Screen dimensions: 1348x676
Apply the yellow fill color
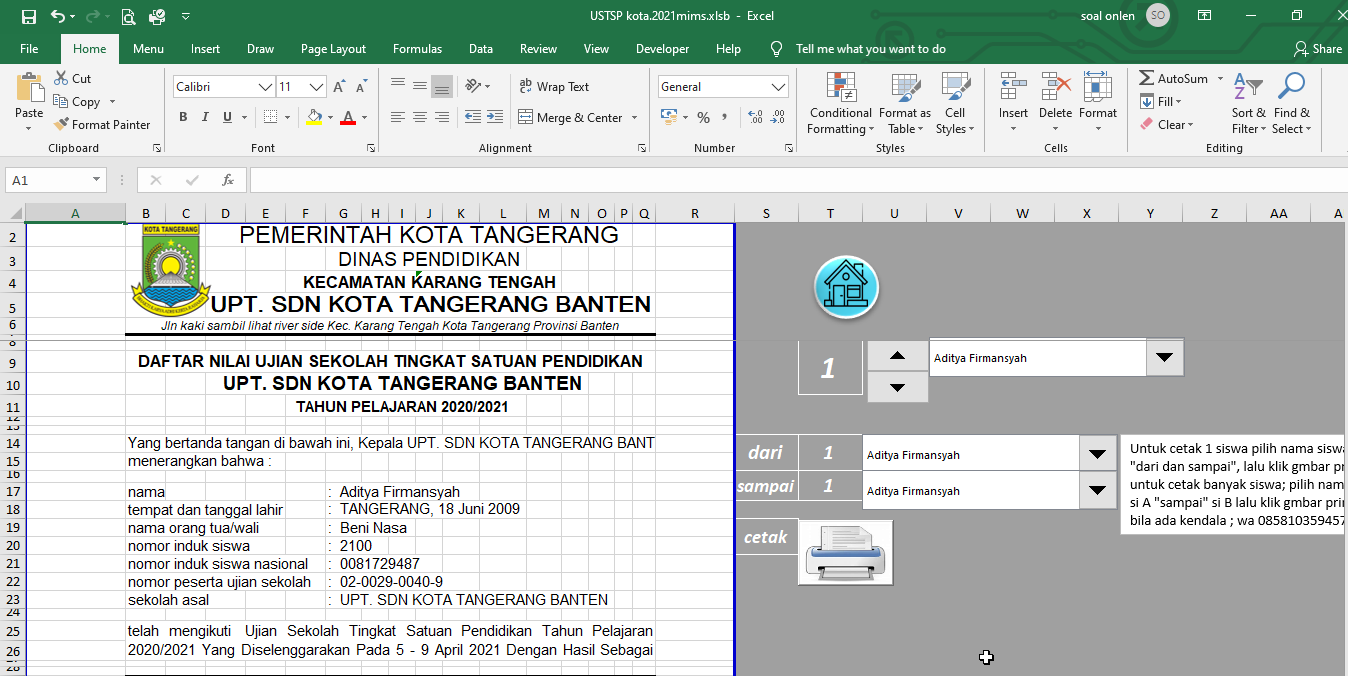click(314, 117)
